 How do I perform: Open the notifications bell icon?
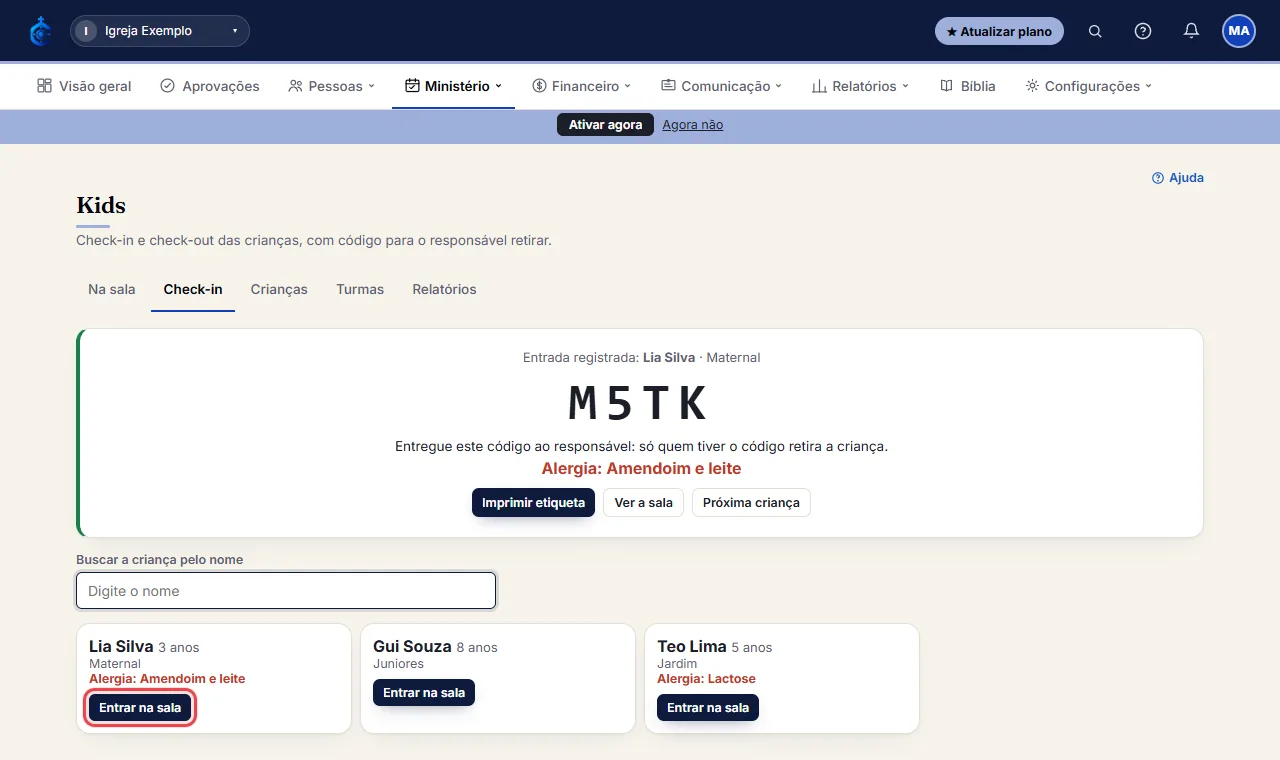tap(1191, 31)
